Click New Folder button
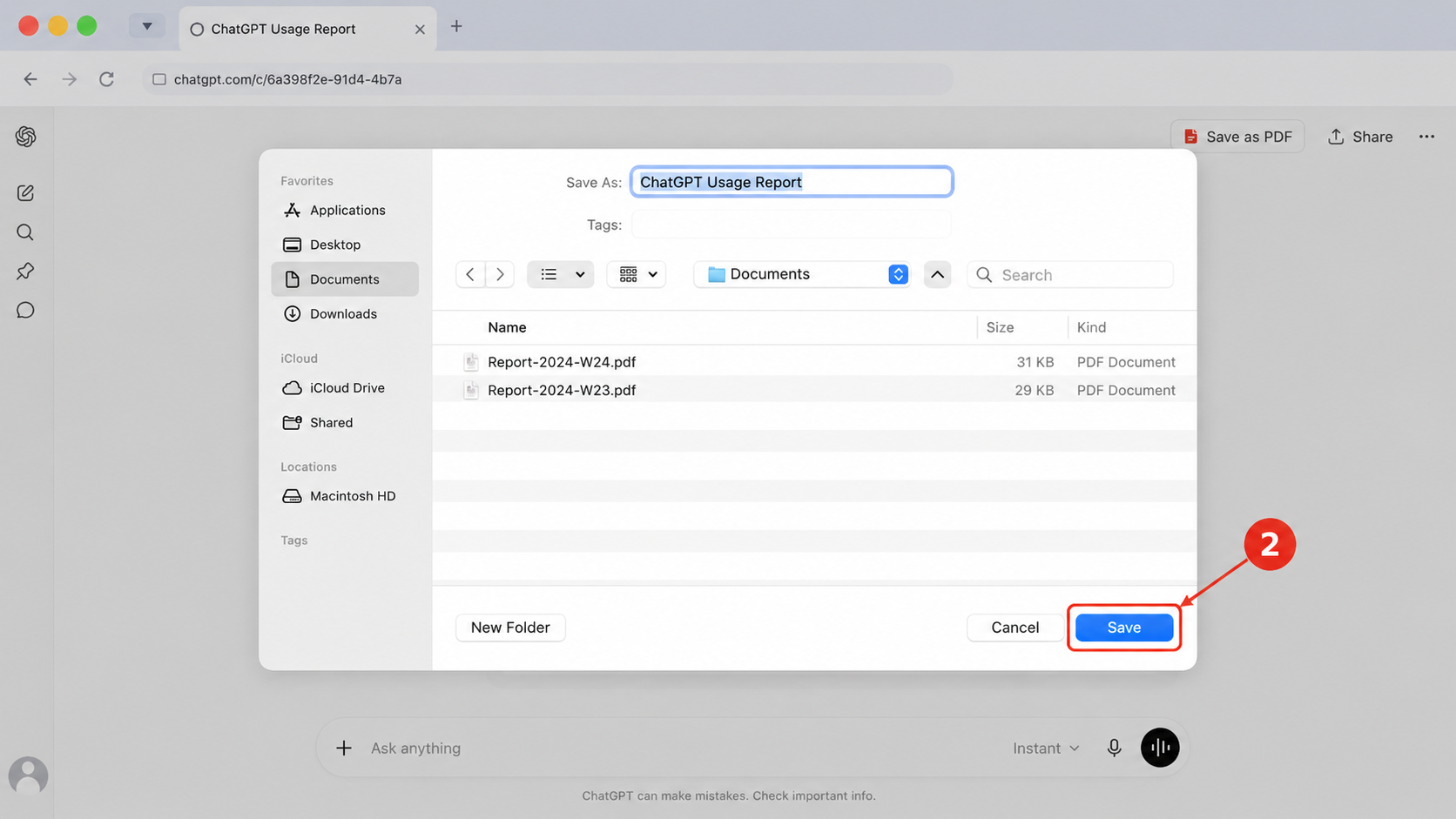 click(510, 628)
